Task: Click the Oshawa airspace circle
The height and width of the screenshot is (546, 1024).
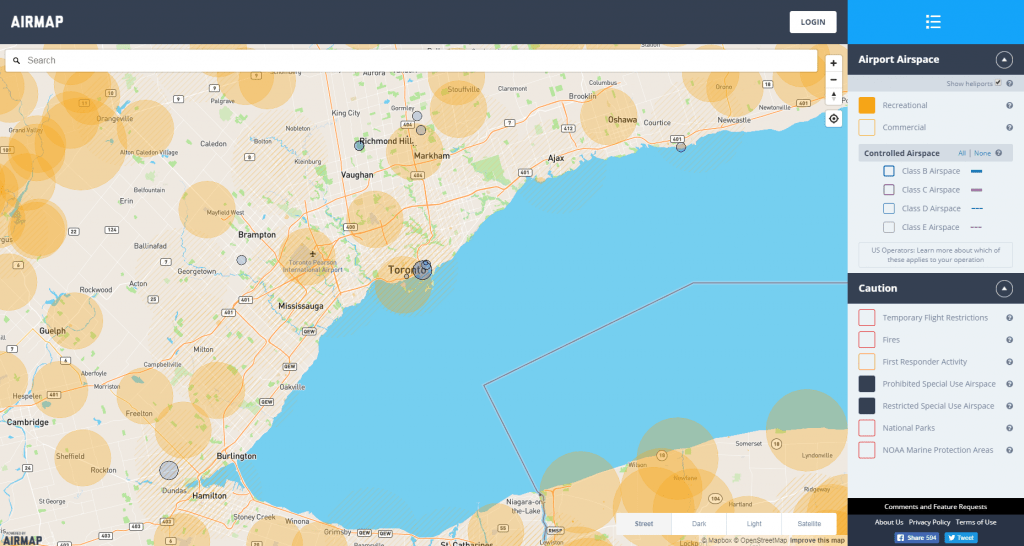Action: (x=609, y=116)
